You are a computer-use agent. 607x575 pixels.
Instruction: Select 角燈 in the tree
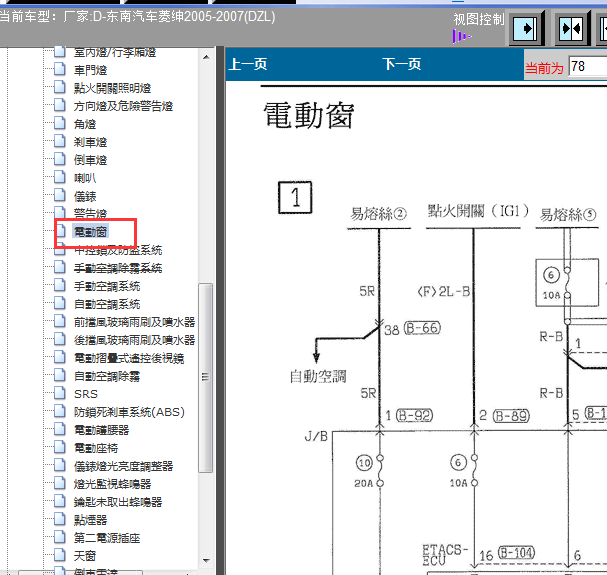click(x=85, y=124)
